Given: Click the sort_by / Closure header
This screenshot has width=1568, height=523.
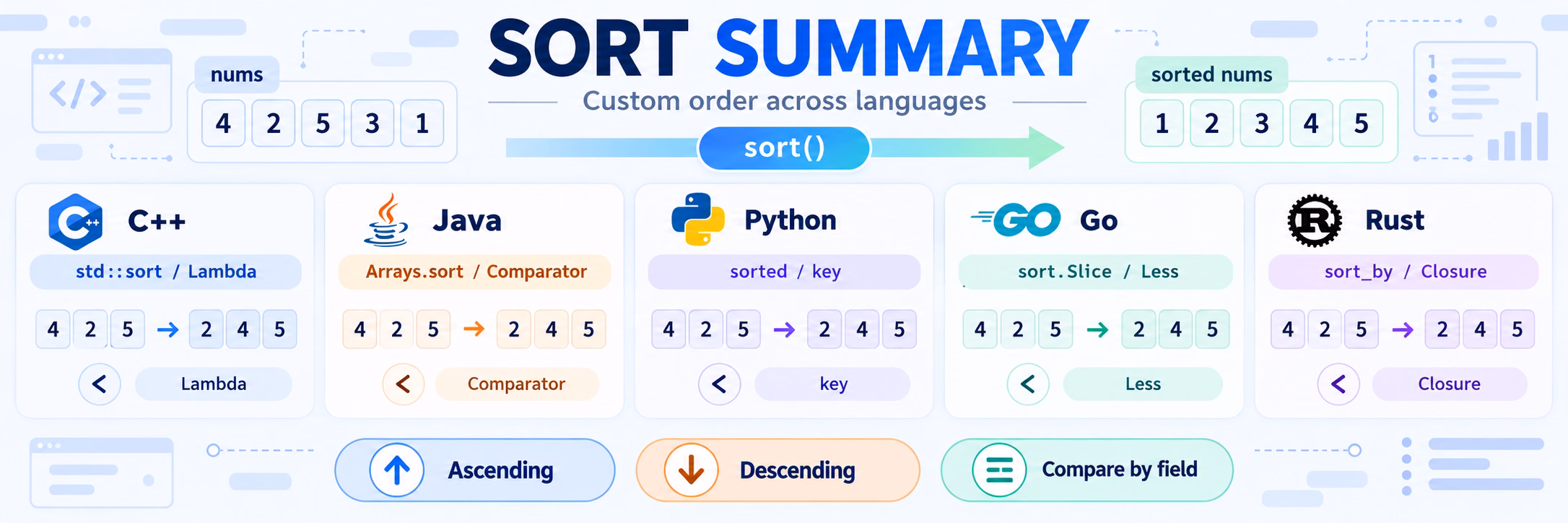Looking at the screenshot, I should click(1403, 272).
